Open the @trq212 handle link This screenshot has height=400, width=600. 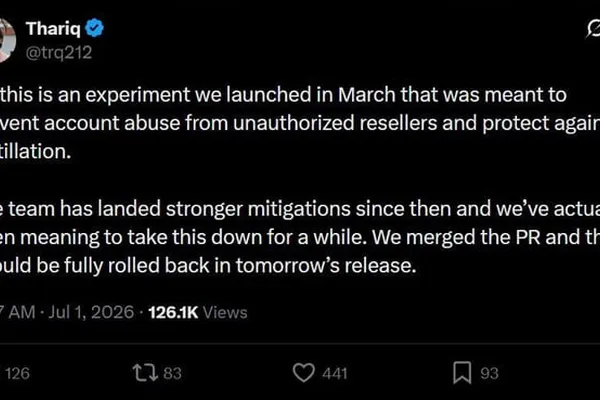click(x=59, y=52)
